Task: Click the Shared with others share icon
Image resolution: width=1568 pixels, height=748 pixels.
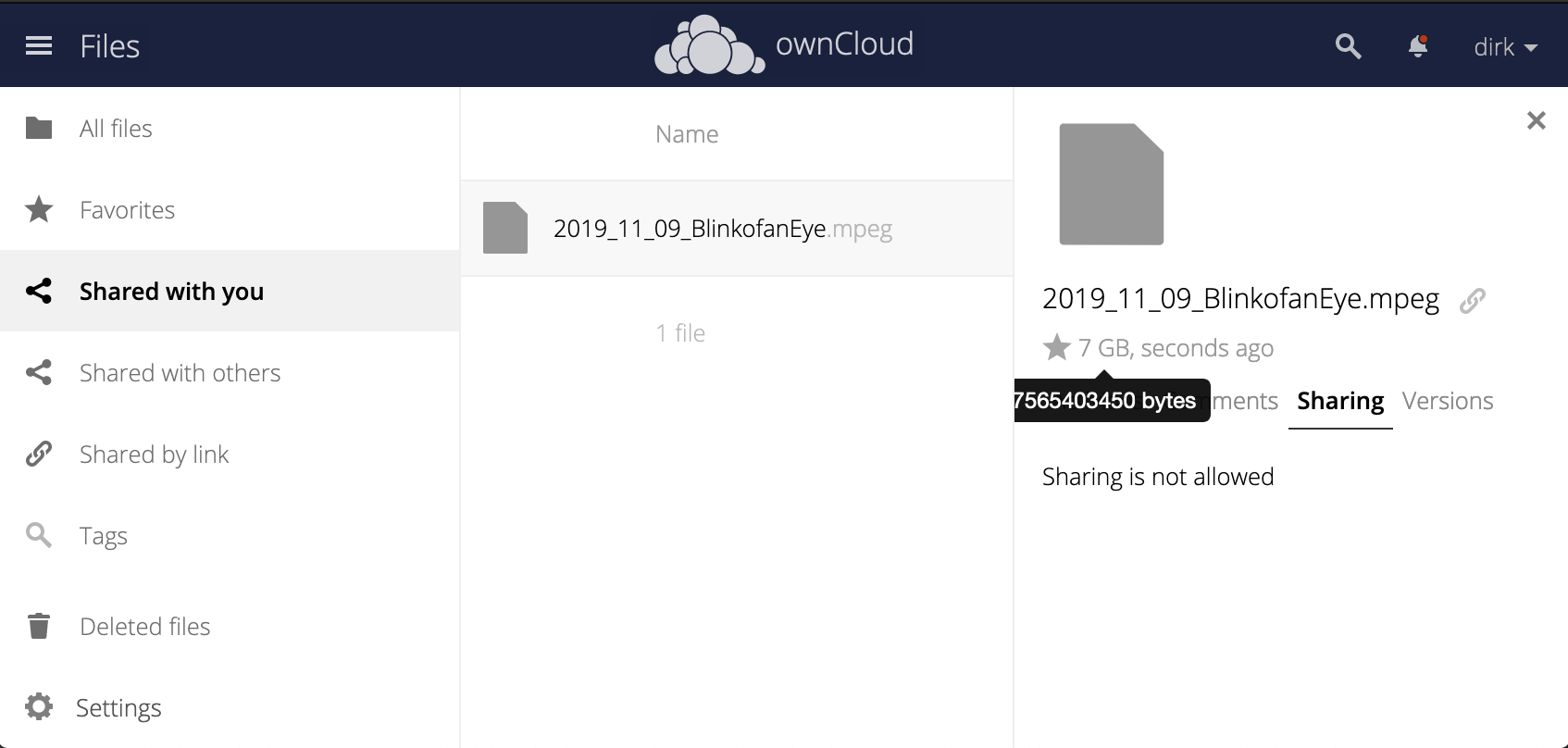Action: click(39, 372)
